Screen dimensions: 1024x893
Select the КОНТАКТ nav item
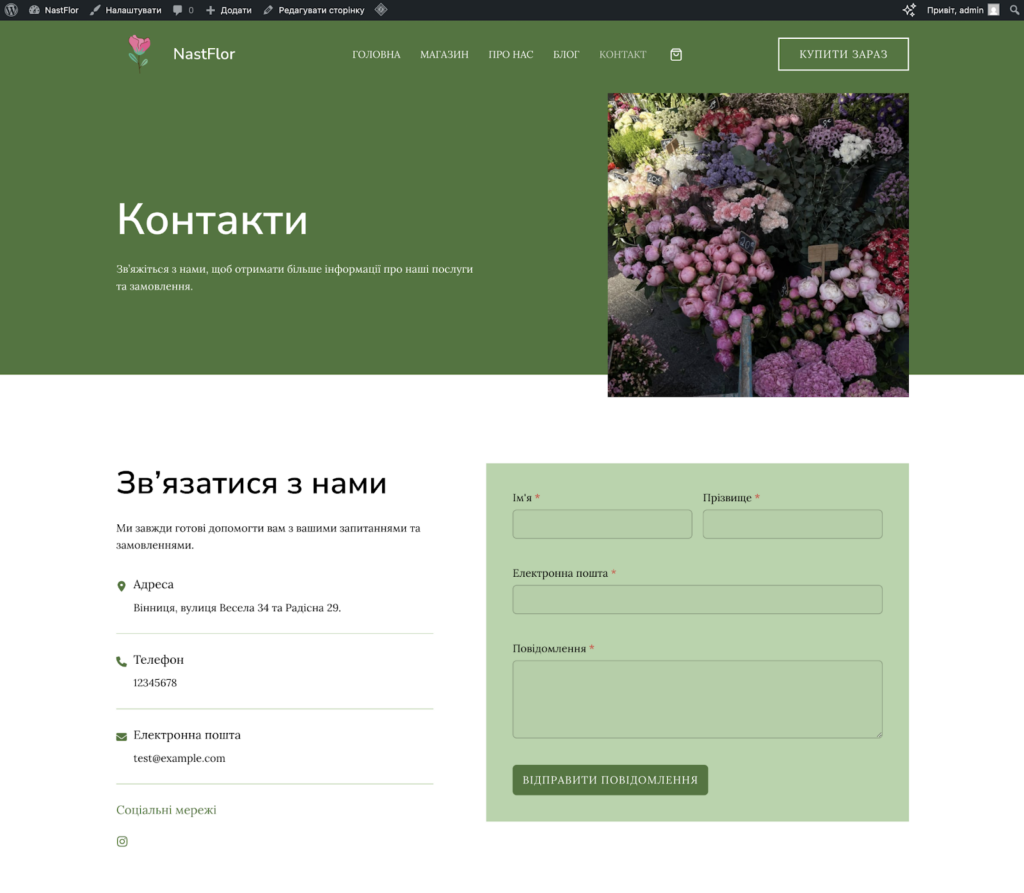[622, 55]
